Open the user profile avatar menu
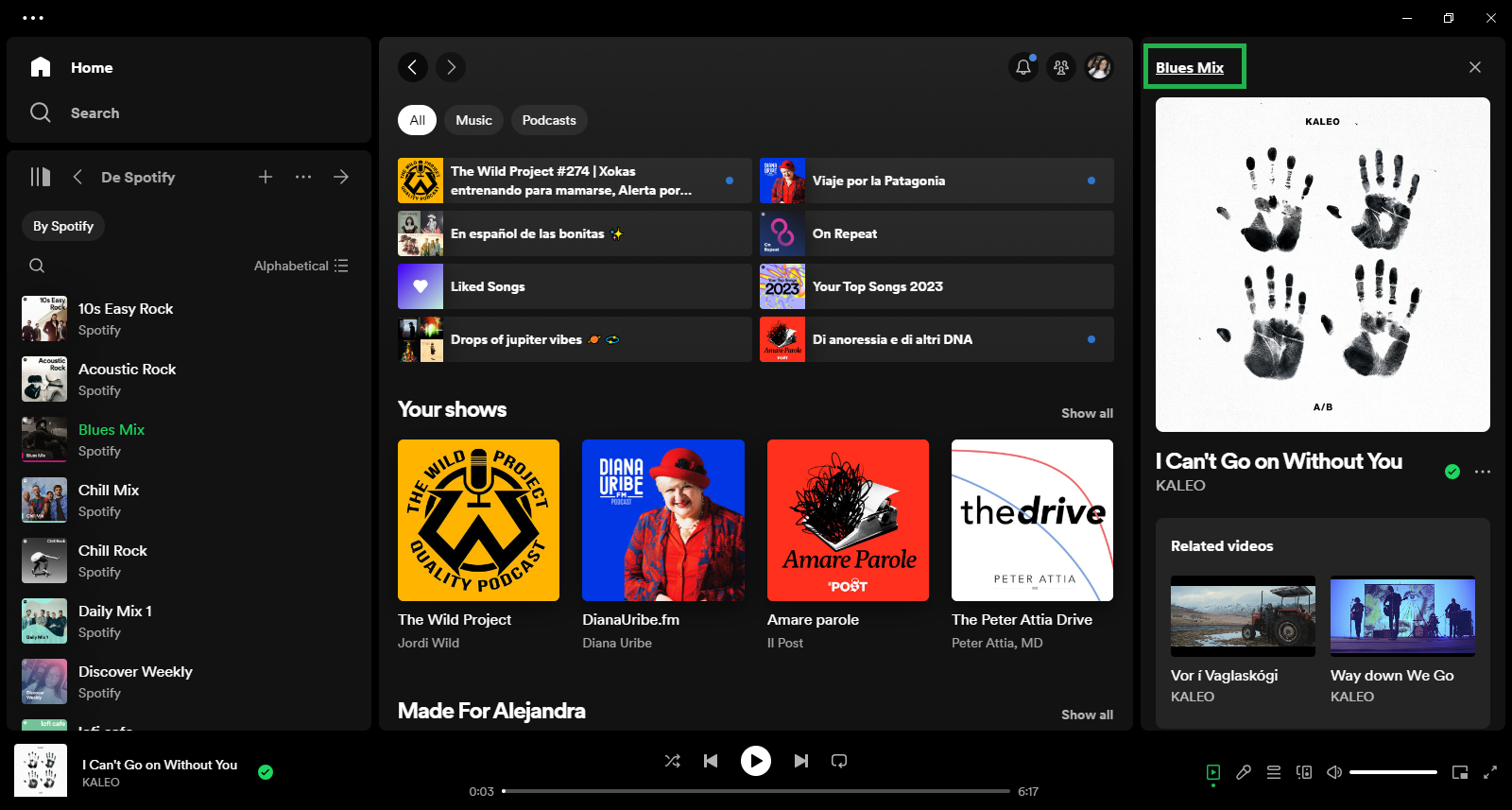Image resolution: width=1512 pixels, height=810 pixels. point(1099,67)
